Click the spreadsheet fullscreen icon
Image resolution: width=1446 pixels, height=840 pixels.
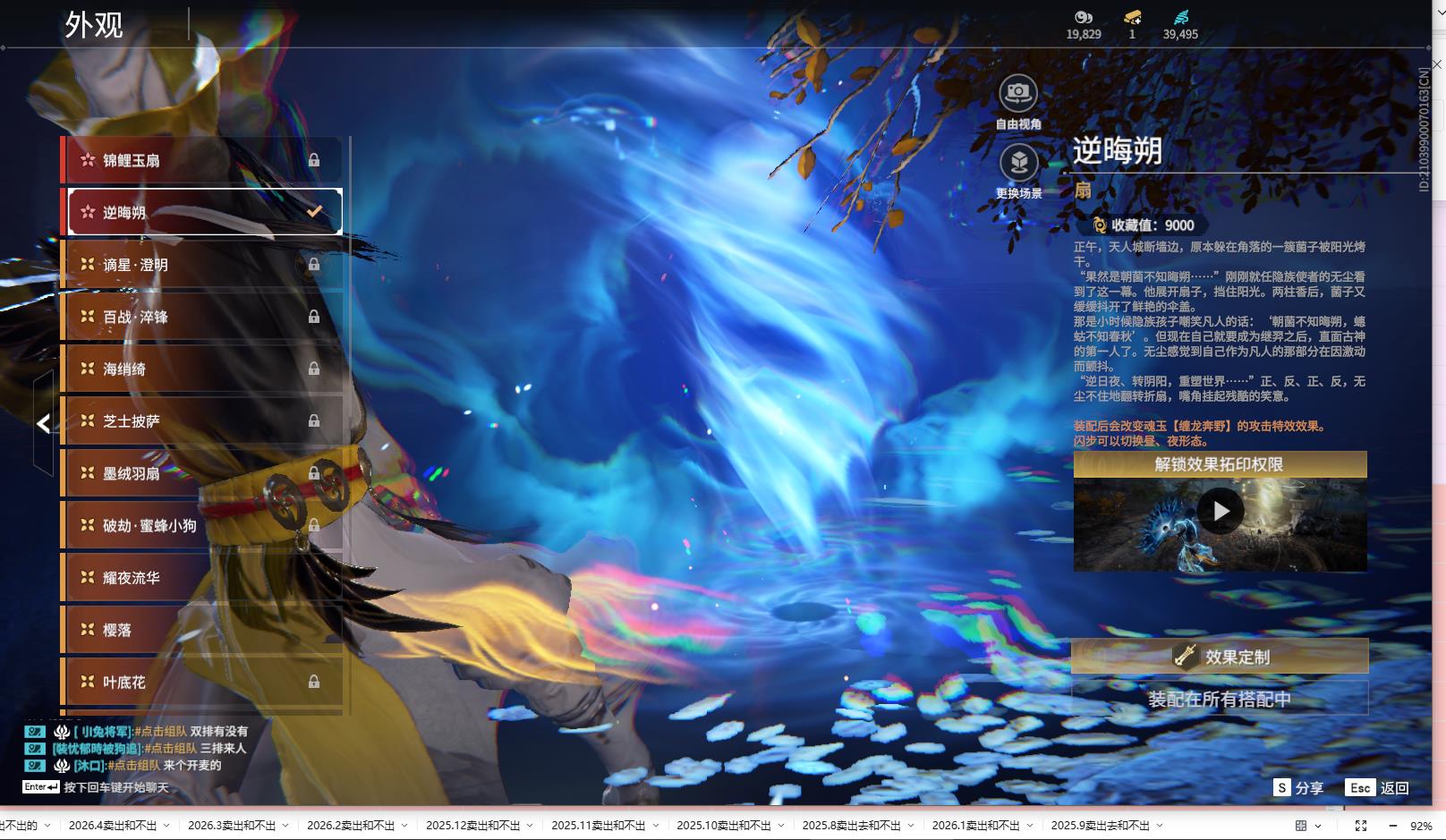(x=1361, y=826)
